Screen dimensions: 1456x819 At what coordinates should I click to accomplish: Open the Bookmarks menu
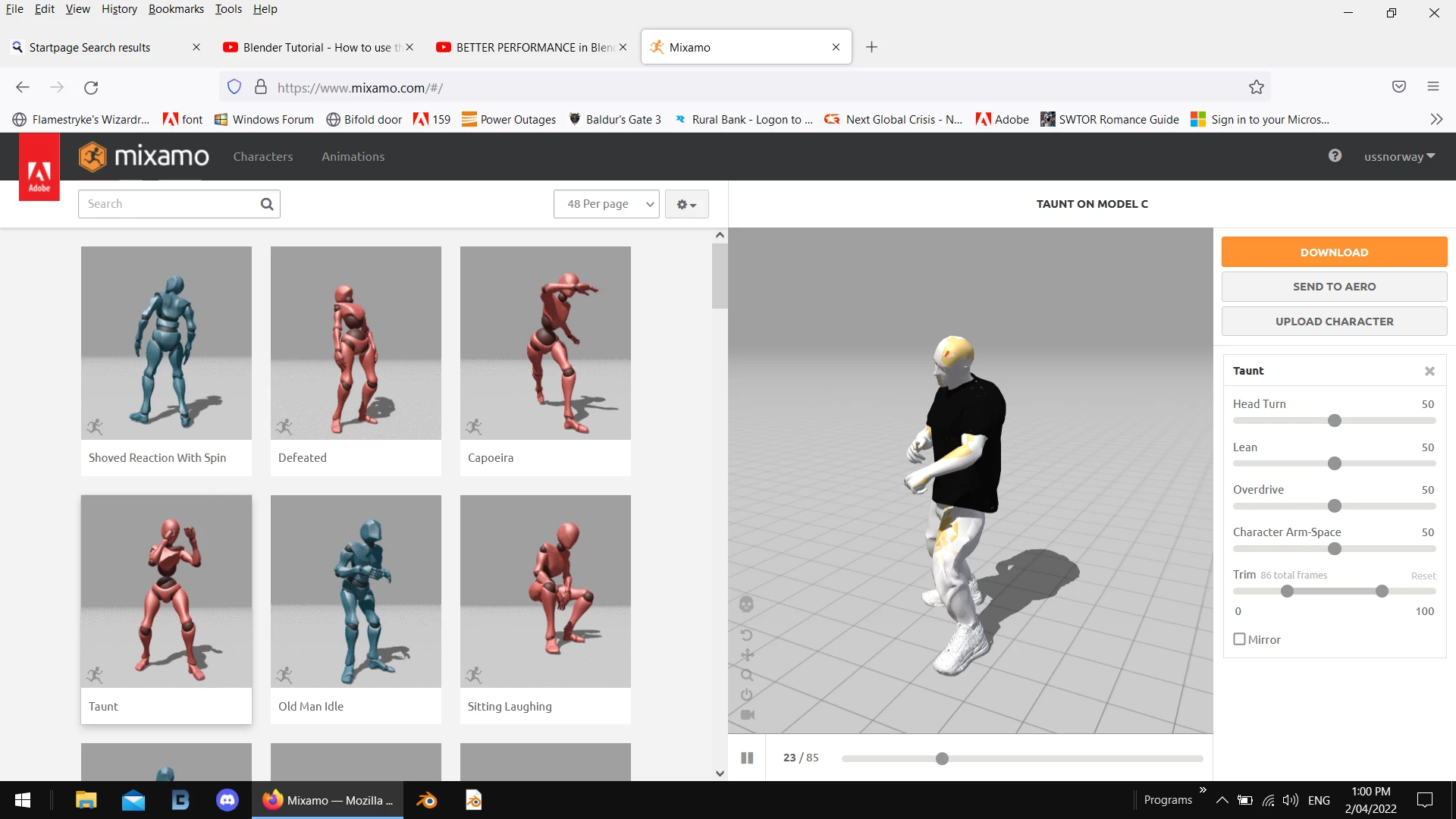click(176, 9)
